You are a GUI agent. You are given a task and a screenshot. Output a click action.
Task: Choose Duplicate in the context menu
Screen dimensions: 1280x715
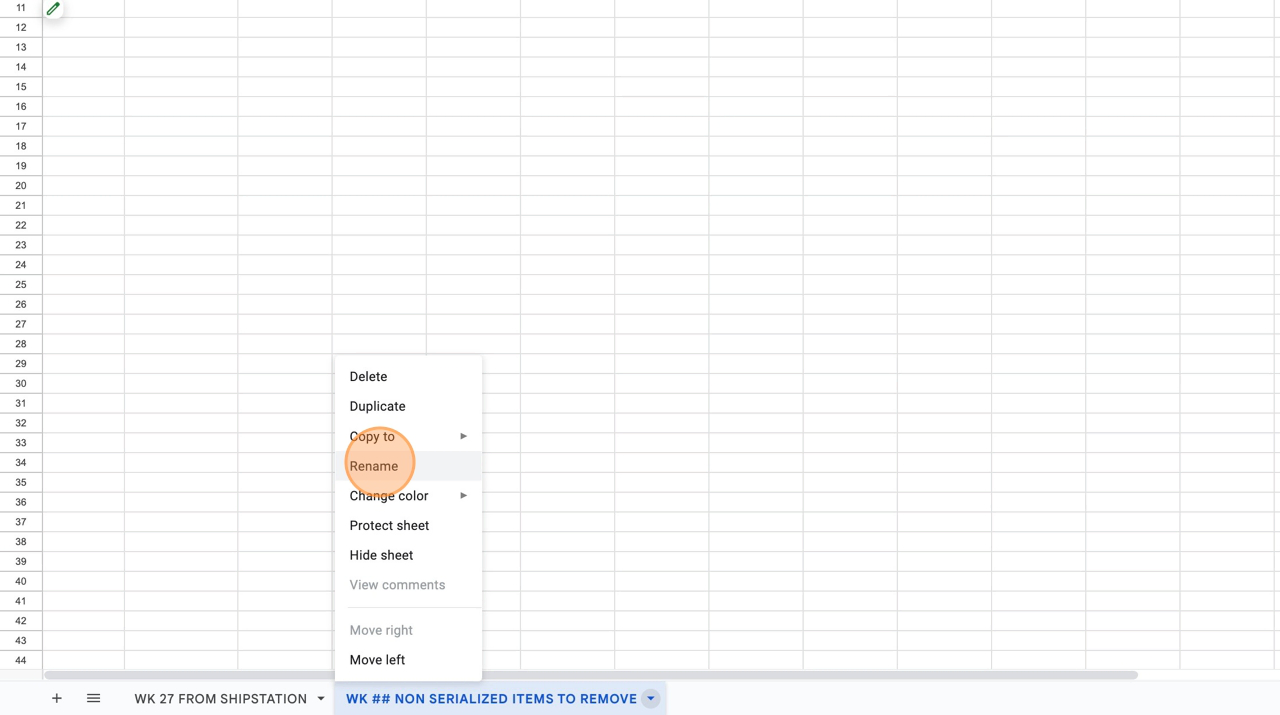(377, 406)
